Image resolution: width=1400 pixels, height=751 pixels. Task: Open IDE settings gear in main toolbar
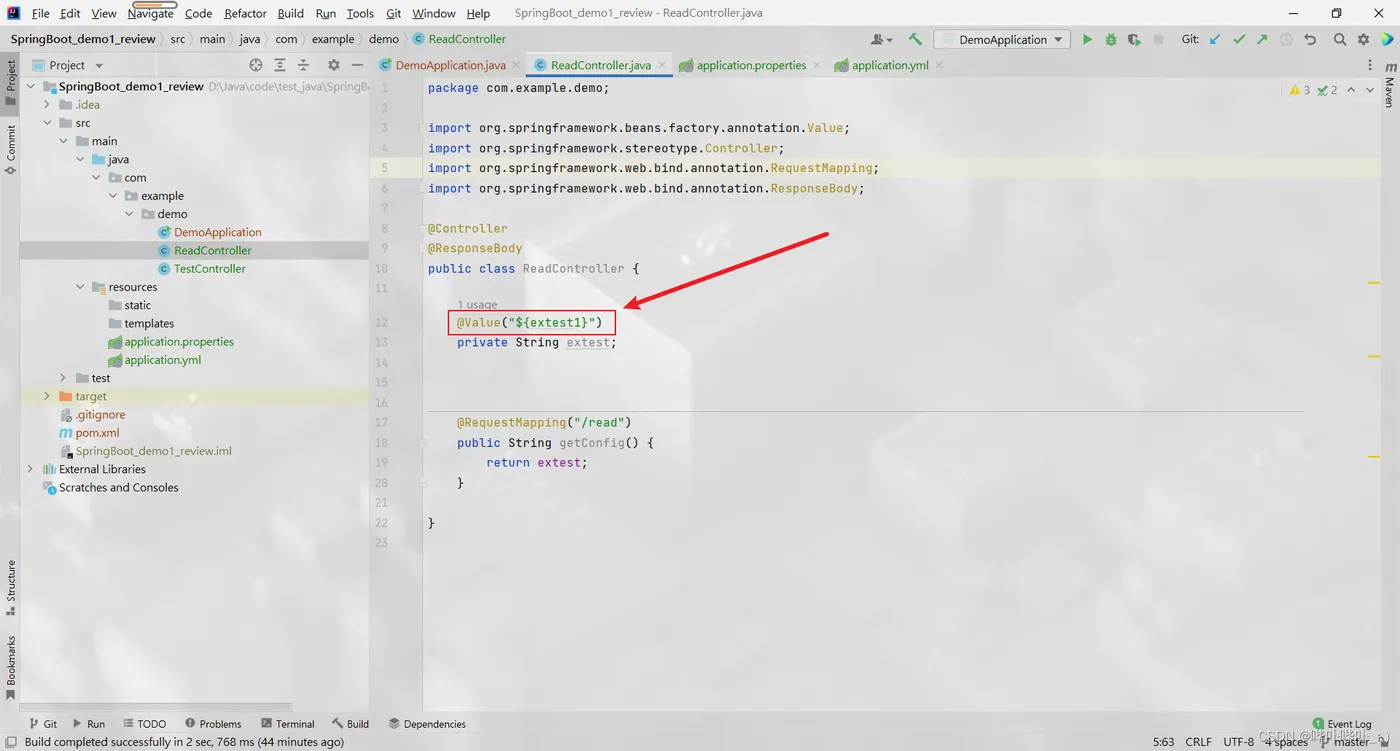click(x=1364, y=39)
